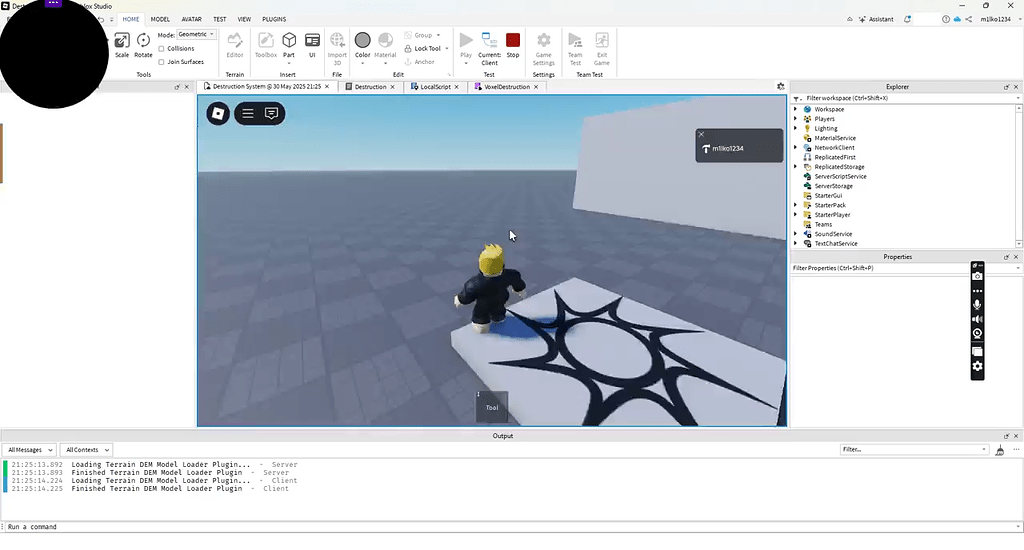Click the Output Filter input field
Screen dimensions: 1024x550
[913, 449]
